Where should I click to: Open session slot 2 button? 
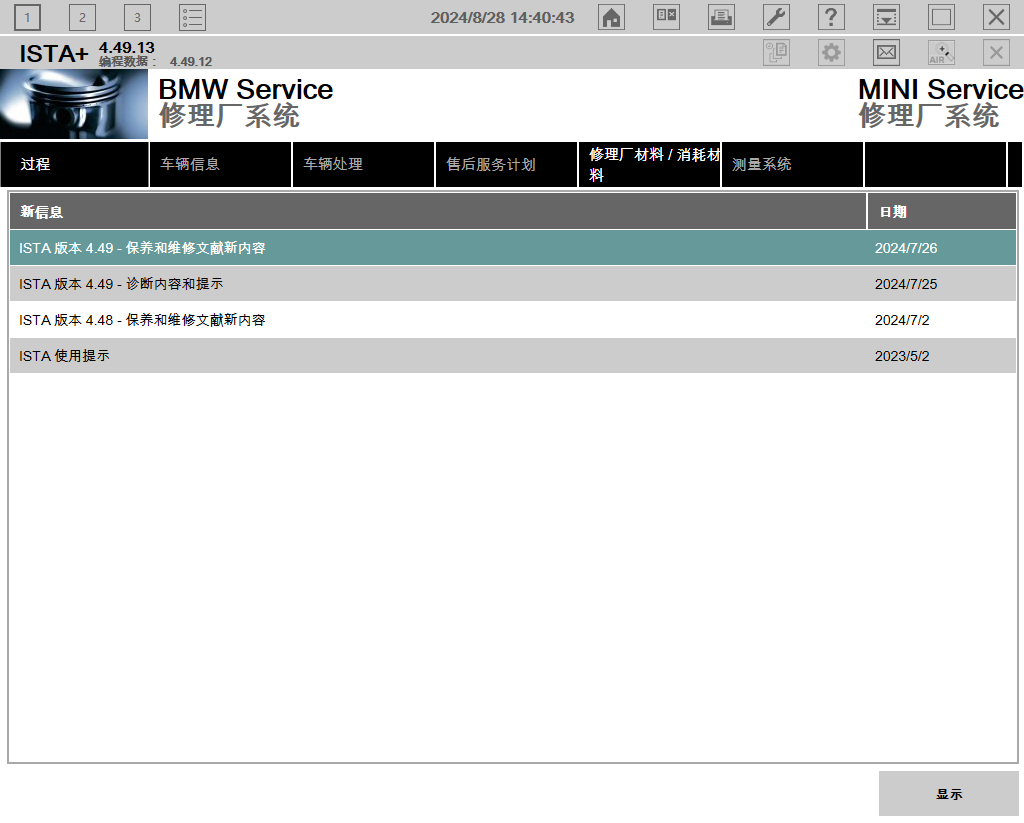82,18
